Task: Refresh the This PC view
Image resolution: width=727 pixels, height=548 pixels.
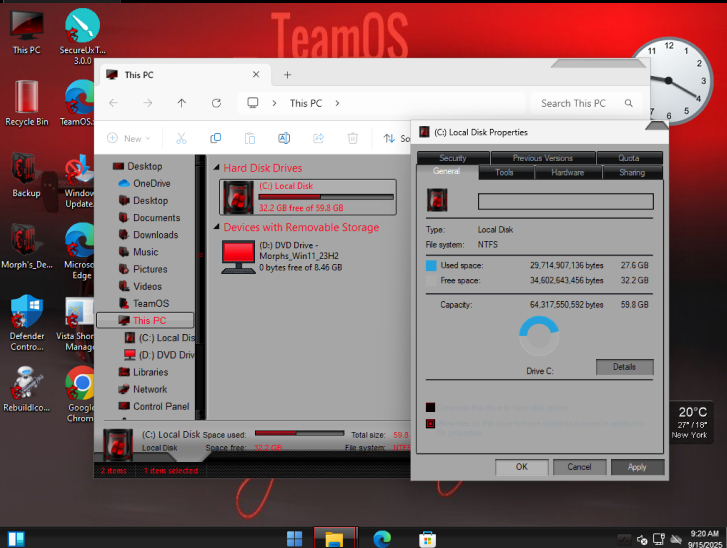Action: click(x=216, y=103)
